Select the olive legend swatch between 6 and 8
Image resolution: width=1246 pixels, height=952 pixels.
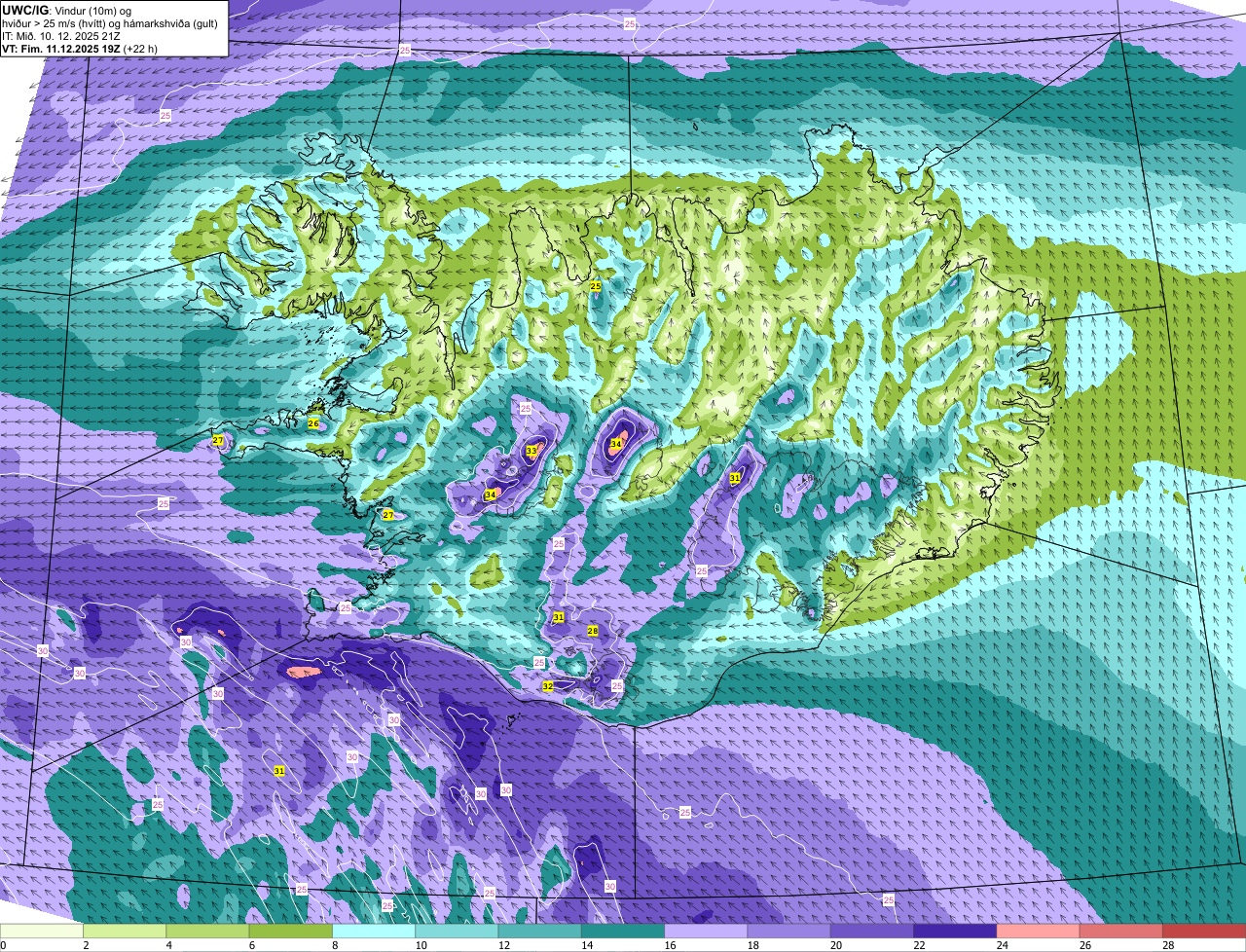tap(291, 932)
